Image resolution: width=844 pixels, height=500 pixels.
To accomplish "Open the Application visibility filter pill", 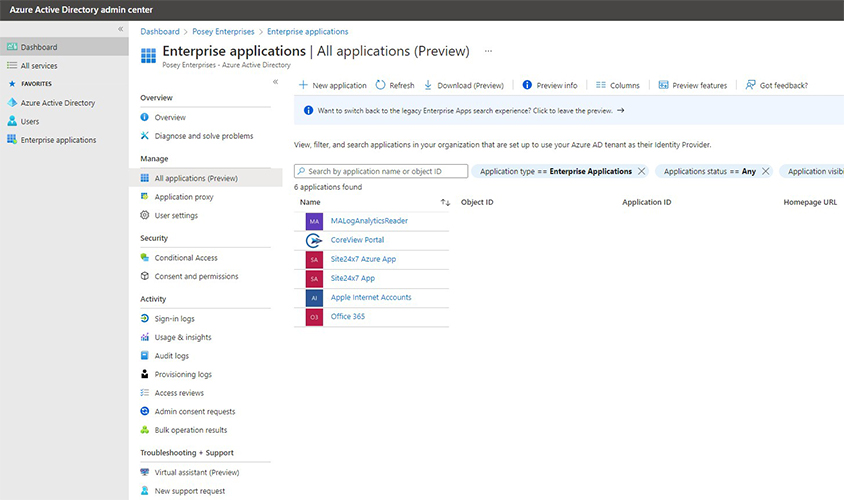I will 812,171.
